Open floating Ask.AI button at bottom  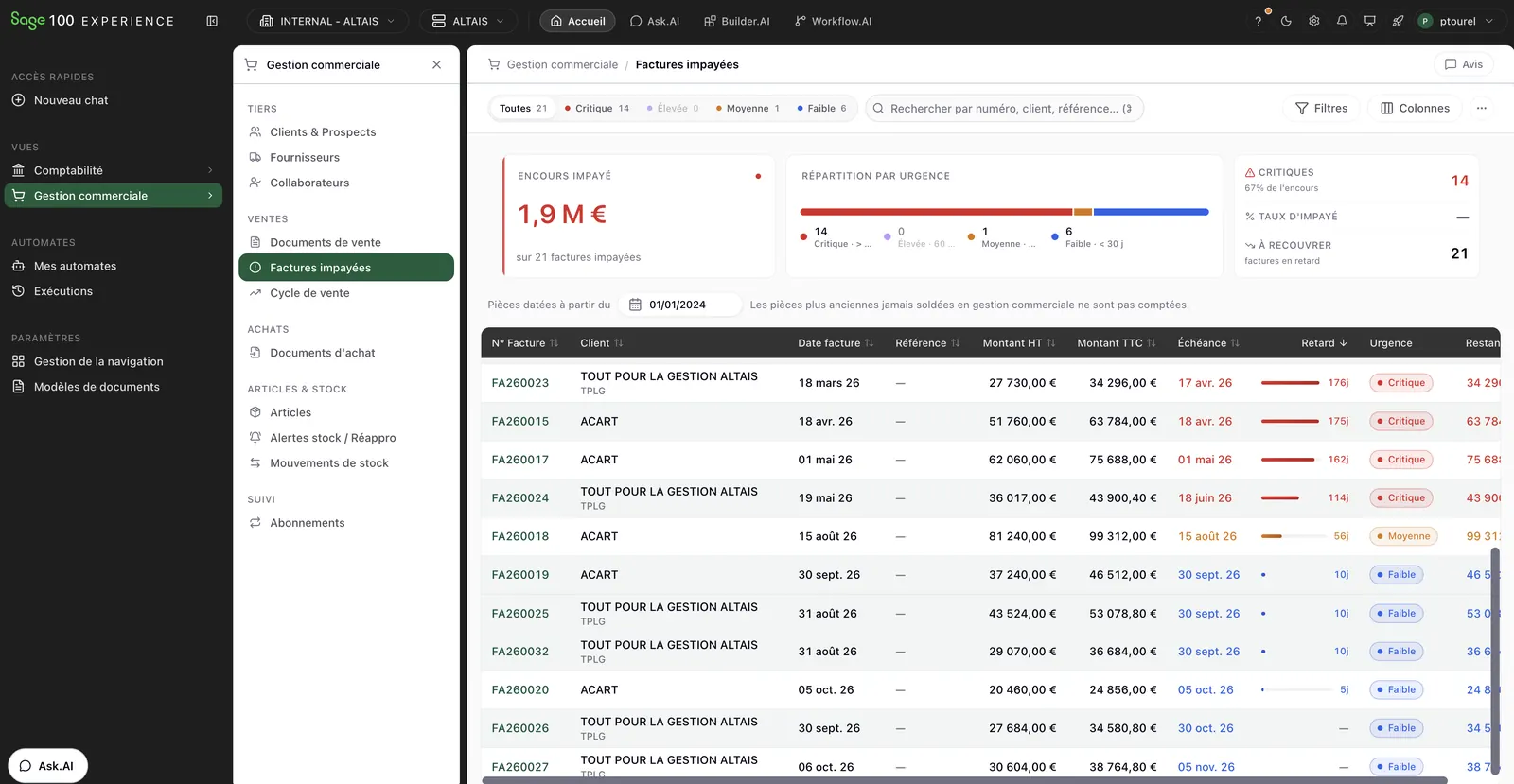tap(47, 766)
